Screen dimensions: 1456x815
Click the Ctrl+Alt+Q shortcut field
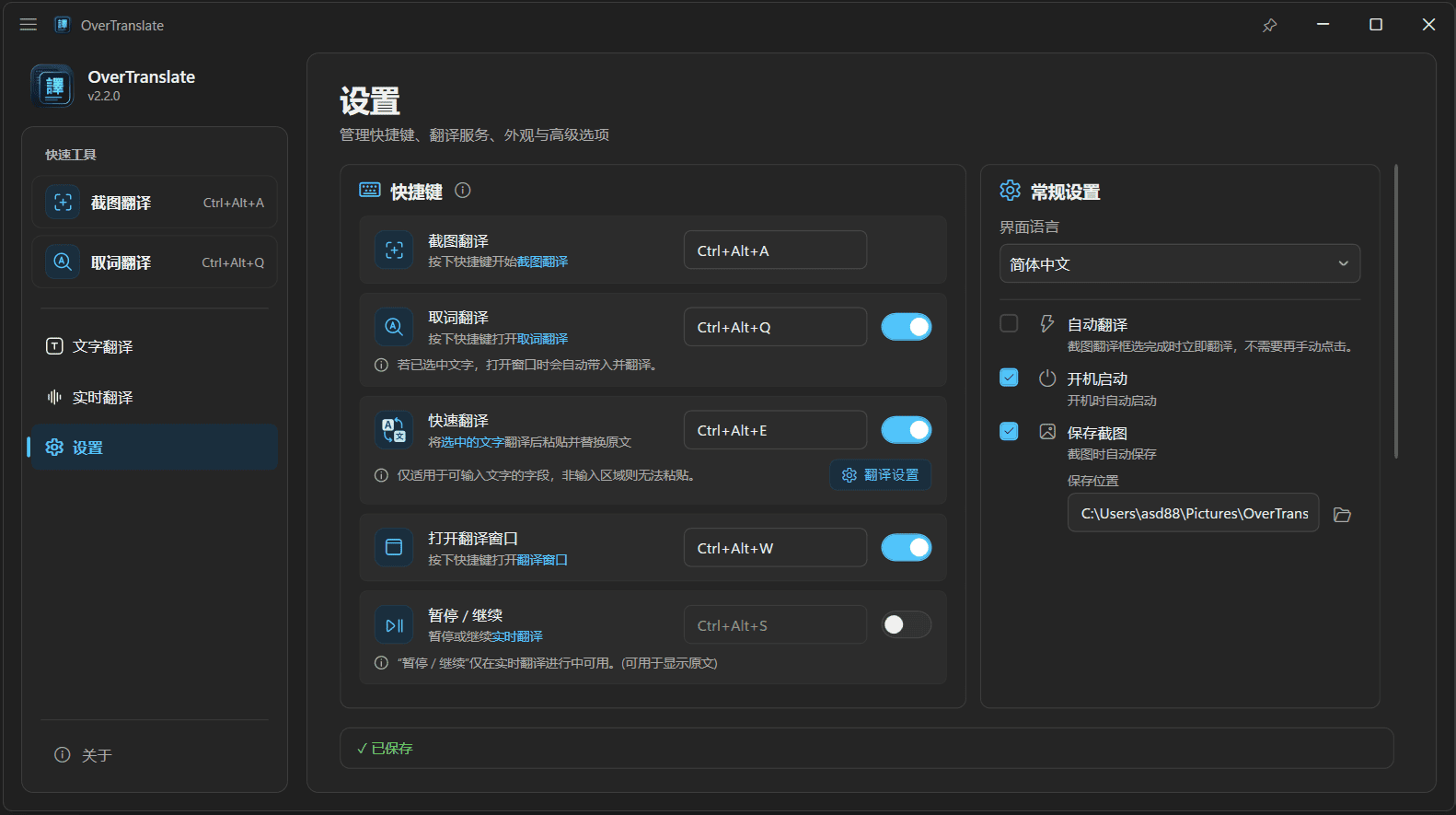775,327
